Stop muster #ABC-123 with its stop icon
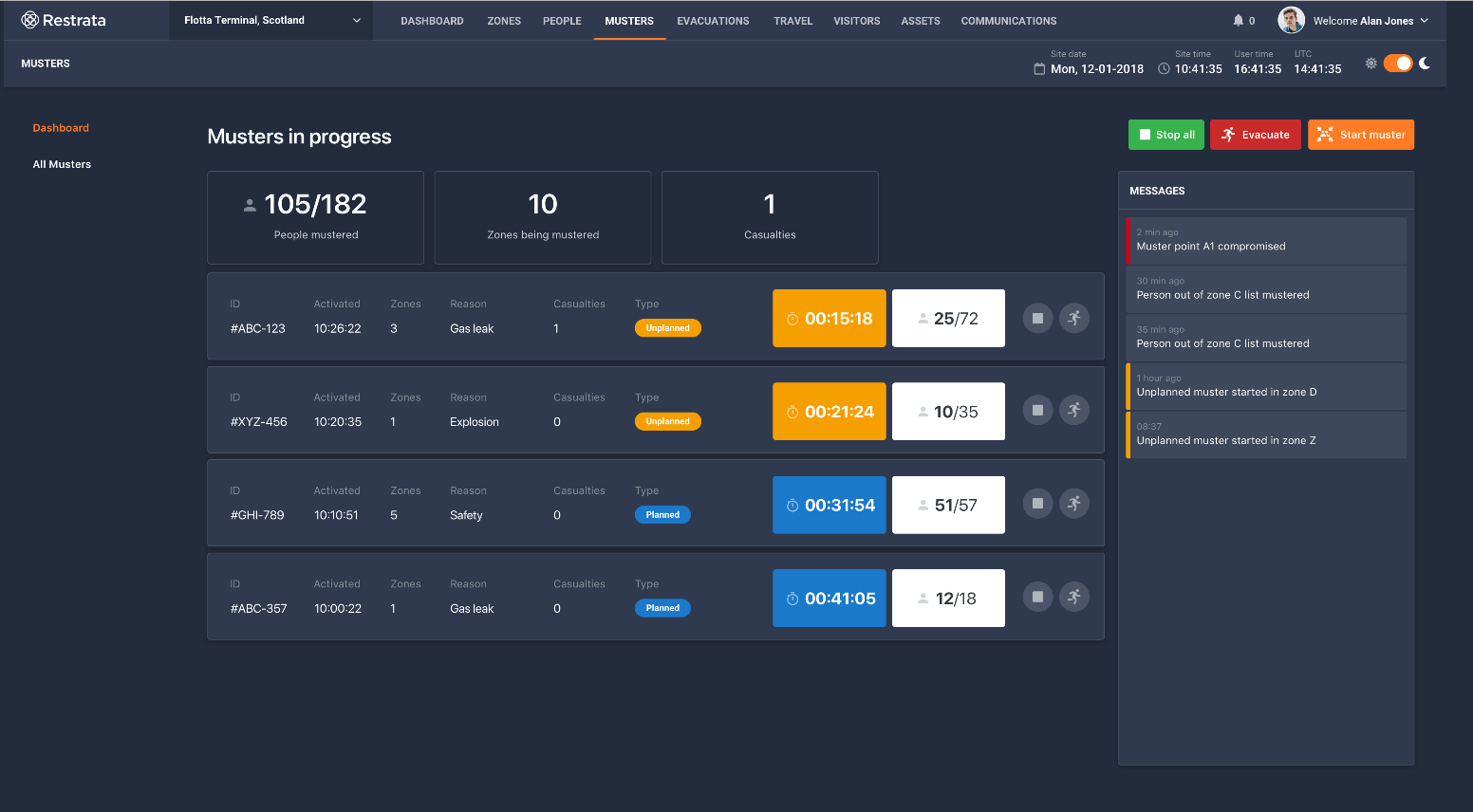1473x812 pixels. [1037, 319]
